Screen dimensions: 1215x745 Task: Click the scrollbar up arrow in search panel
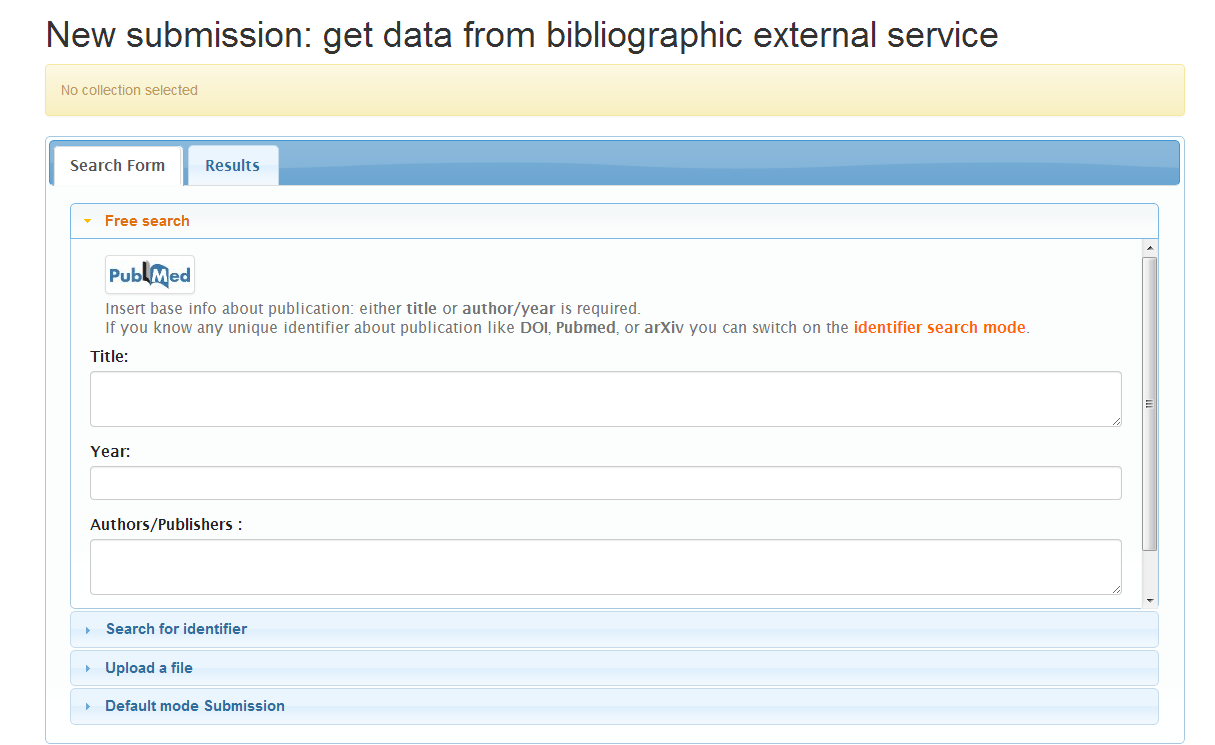point(1149,247)
